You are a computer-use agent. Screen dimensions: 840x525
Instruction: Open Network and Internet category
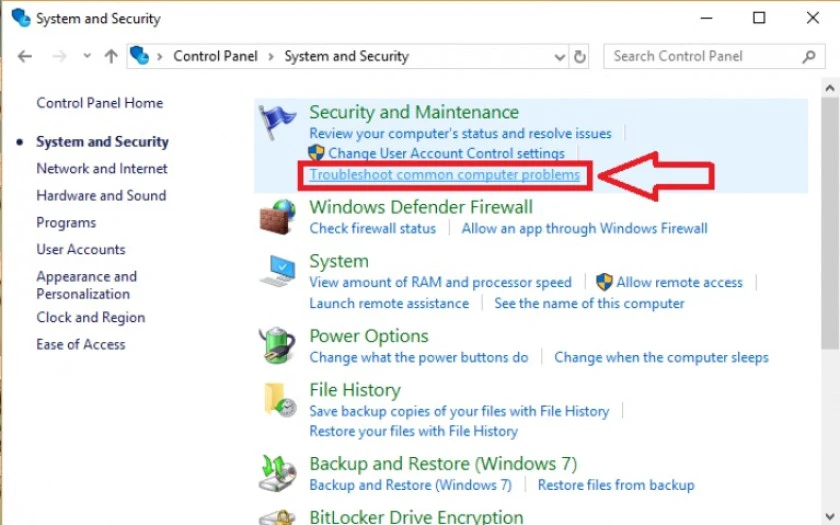[102, 169]
